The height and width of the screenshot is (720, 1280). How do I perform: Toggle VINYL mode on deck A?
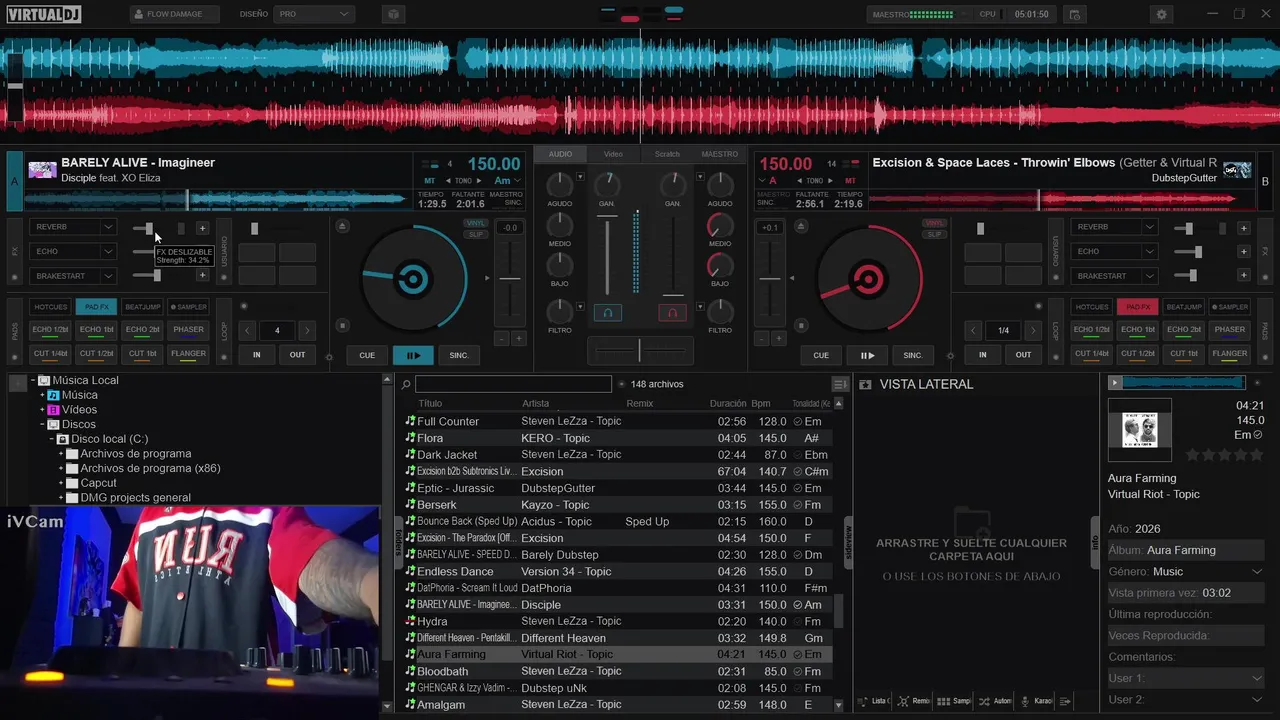tap(476, 223)
